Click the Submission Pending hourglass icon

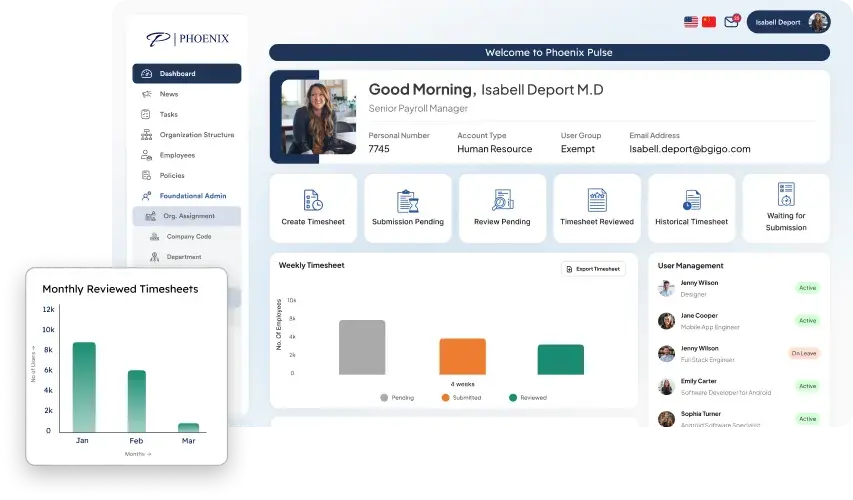coord(408,201)
